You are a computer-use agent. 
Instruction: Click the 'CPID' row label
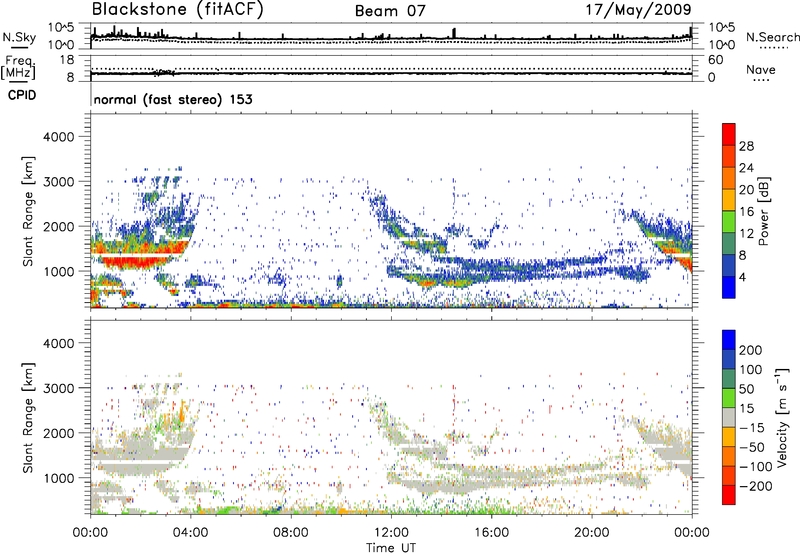(22, 95)
